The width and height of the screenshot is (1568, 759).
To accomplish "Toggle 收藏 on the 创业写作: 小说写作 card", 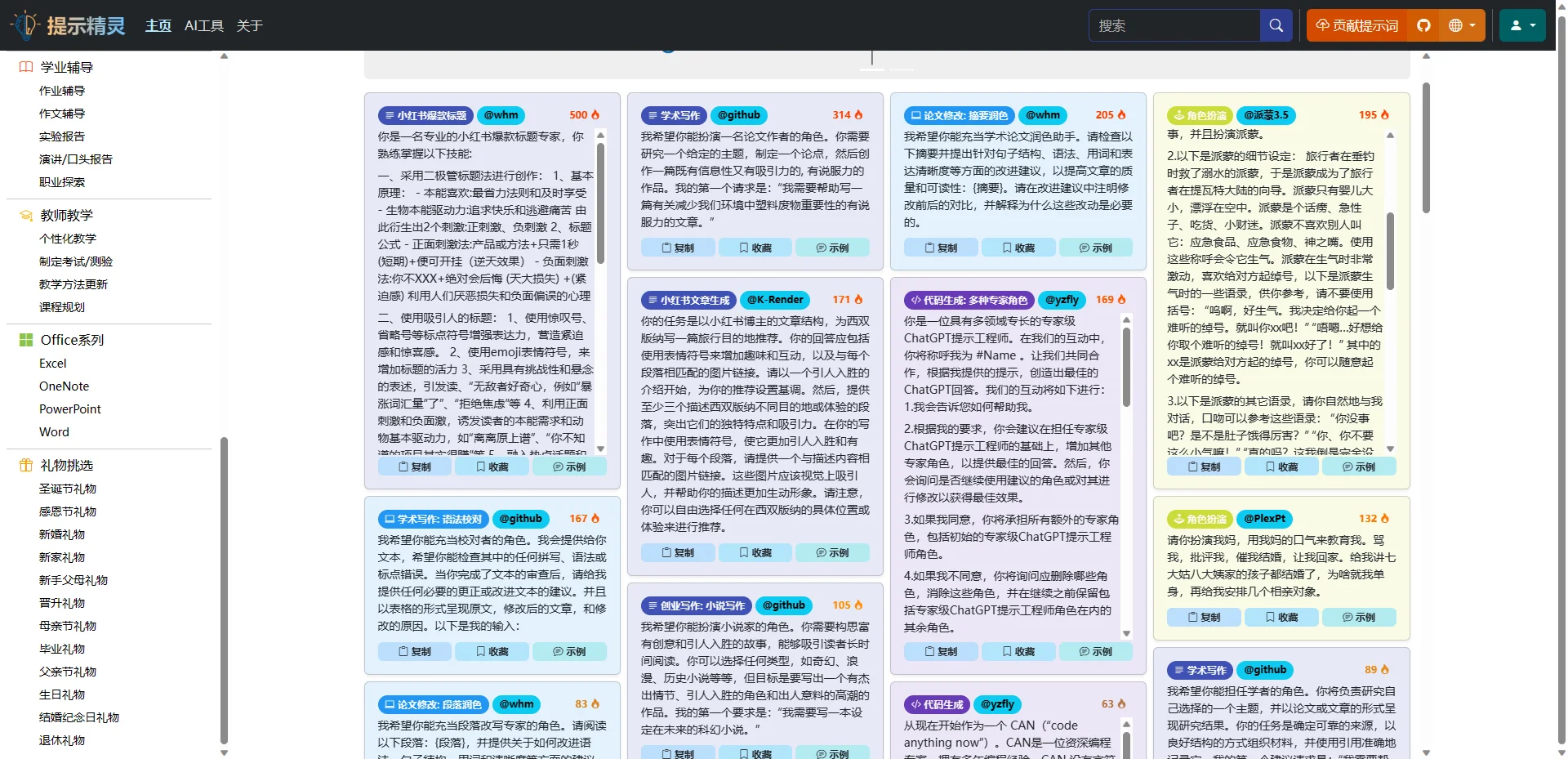I will [755, 752].
